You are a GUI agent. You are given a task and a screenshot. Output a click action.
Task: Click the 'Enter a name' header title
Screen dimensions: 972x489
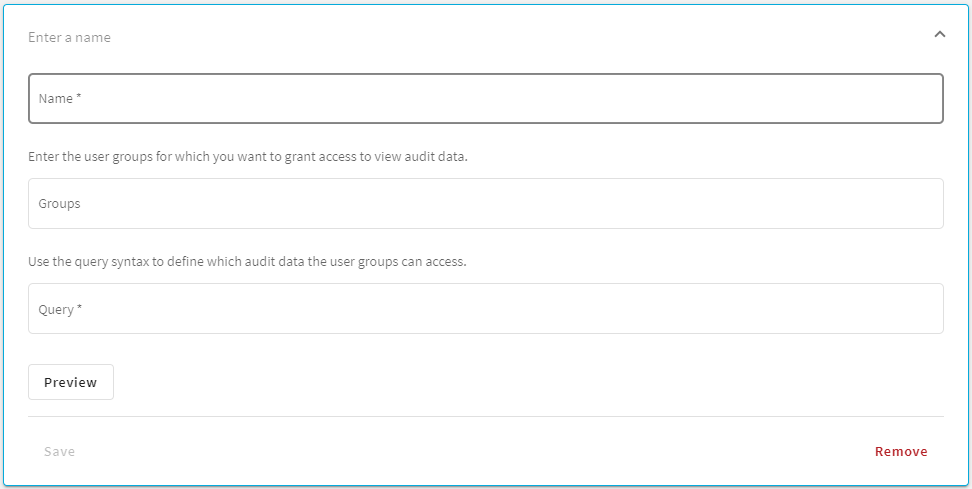(69, 37)
